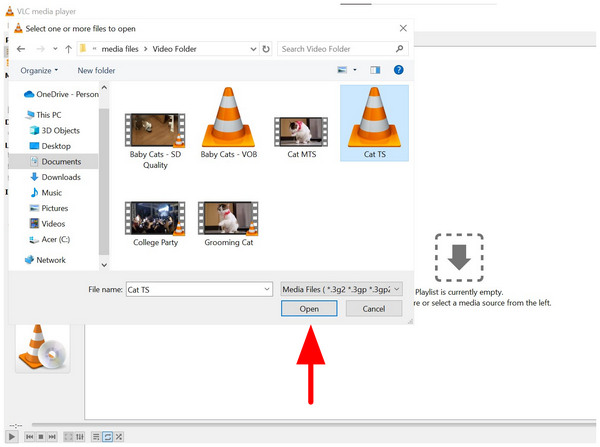Click sidebar scrollbar down arrow

[104, 265]
